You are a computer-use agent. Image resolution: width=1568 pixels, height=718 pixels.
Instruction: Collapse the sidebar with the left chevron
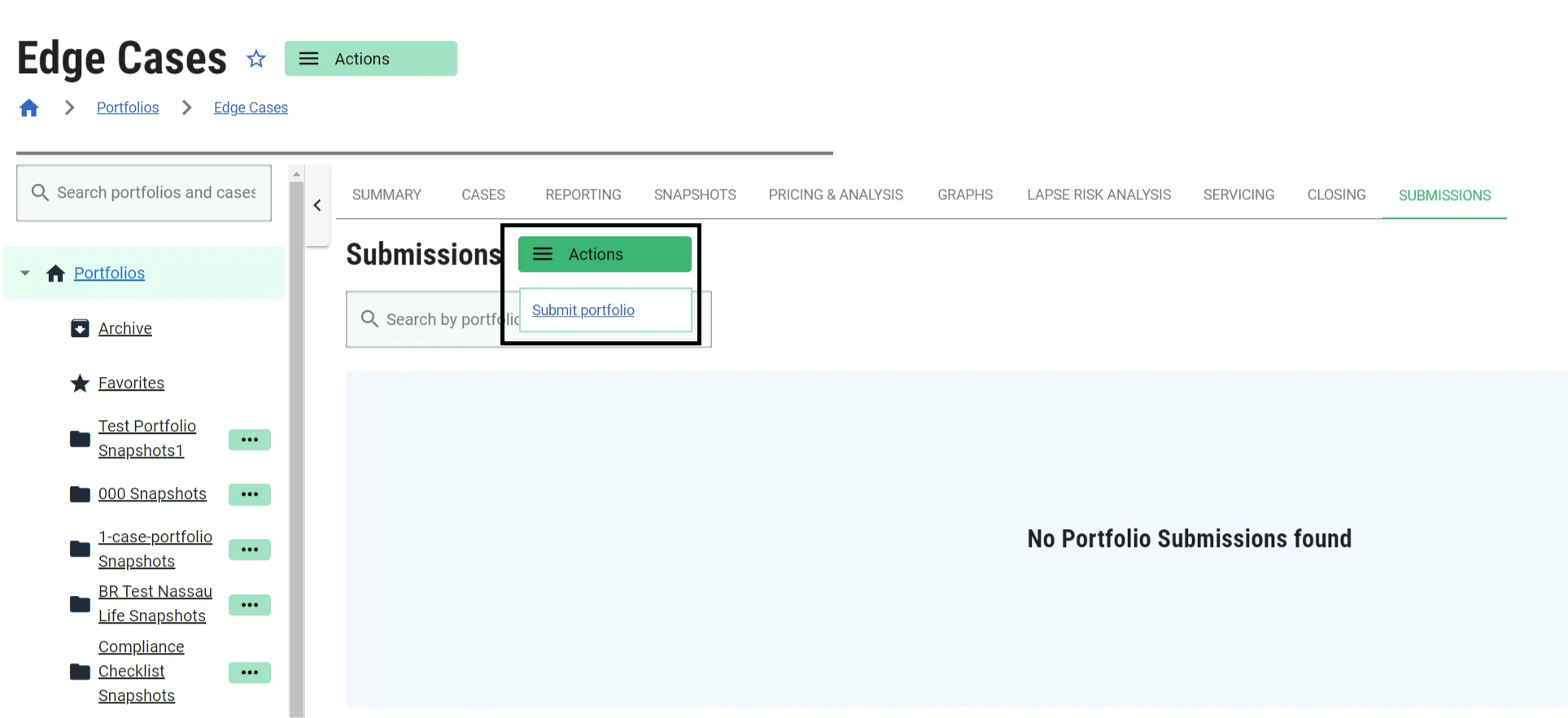[x=317, y=205]
